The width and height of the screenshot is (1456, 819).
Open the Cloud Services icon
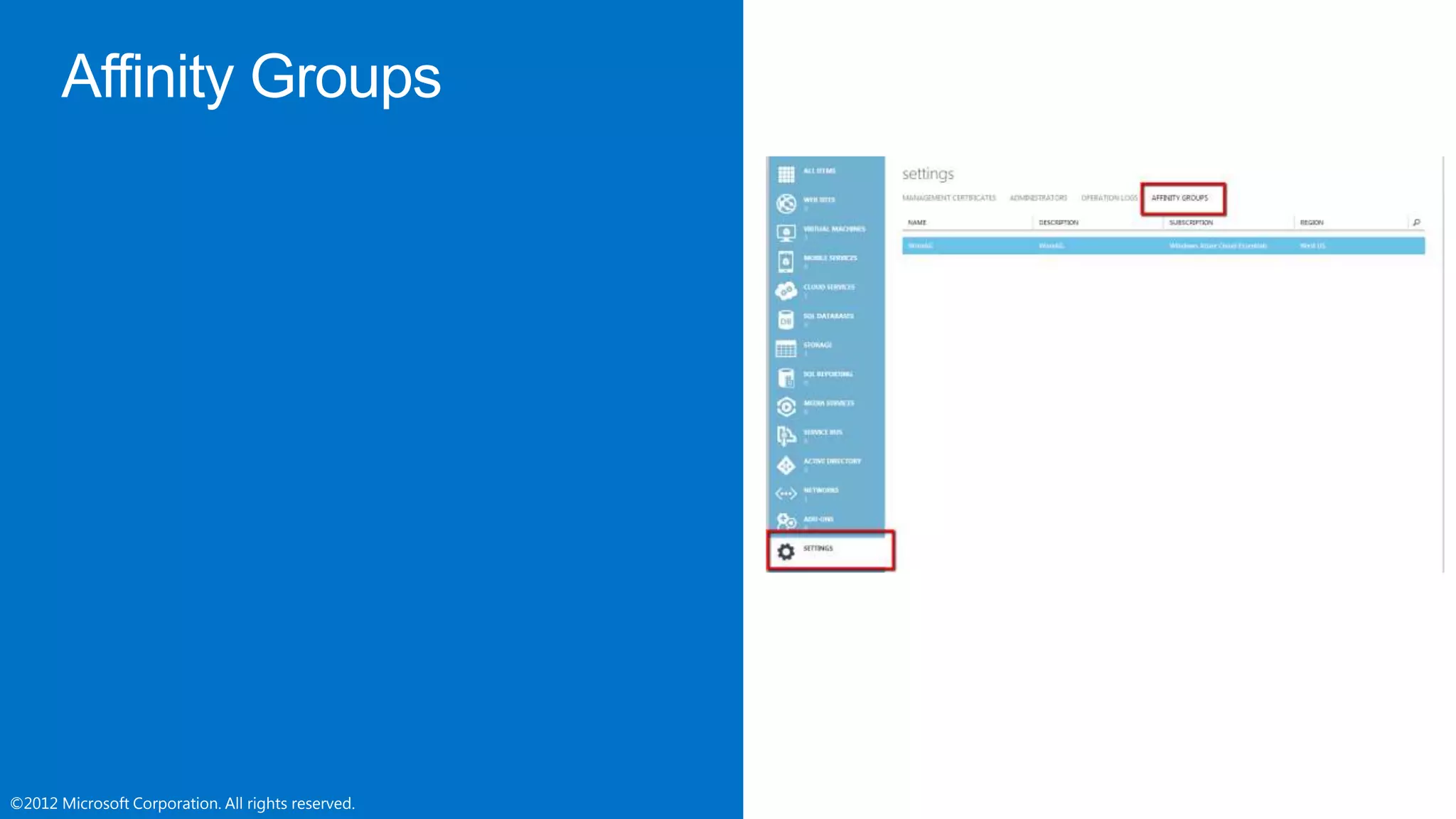pos(786,290)
